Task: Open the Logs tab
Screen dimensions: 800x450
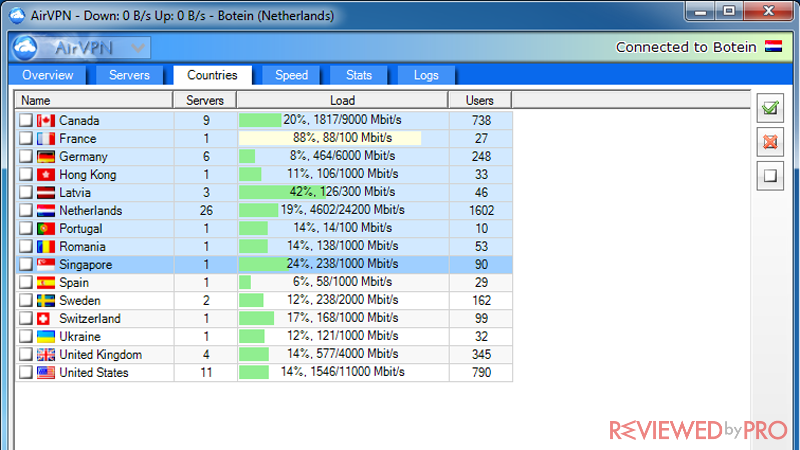Action: 426,75
